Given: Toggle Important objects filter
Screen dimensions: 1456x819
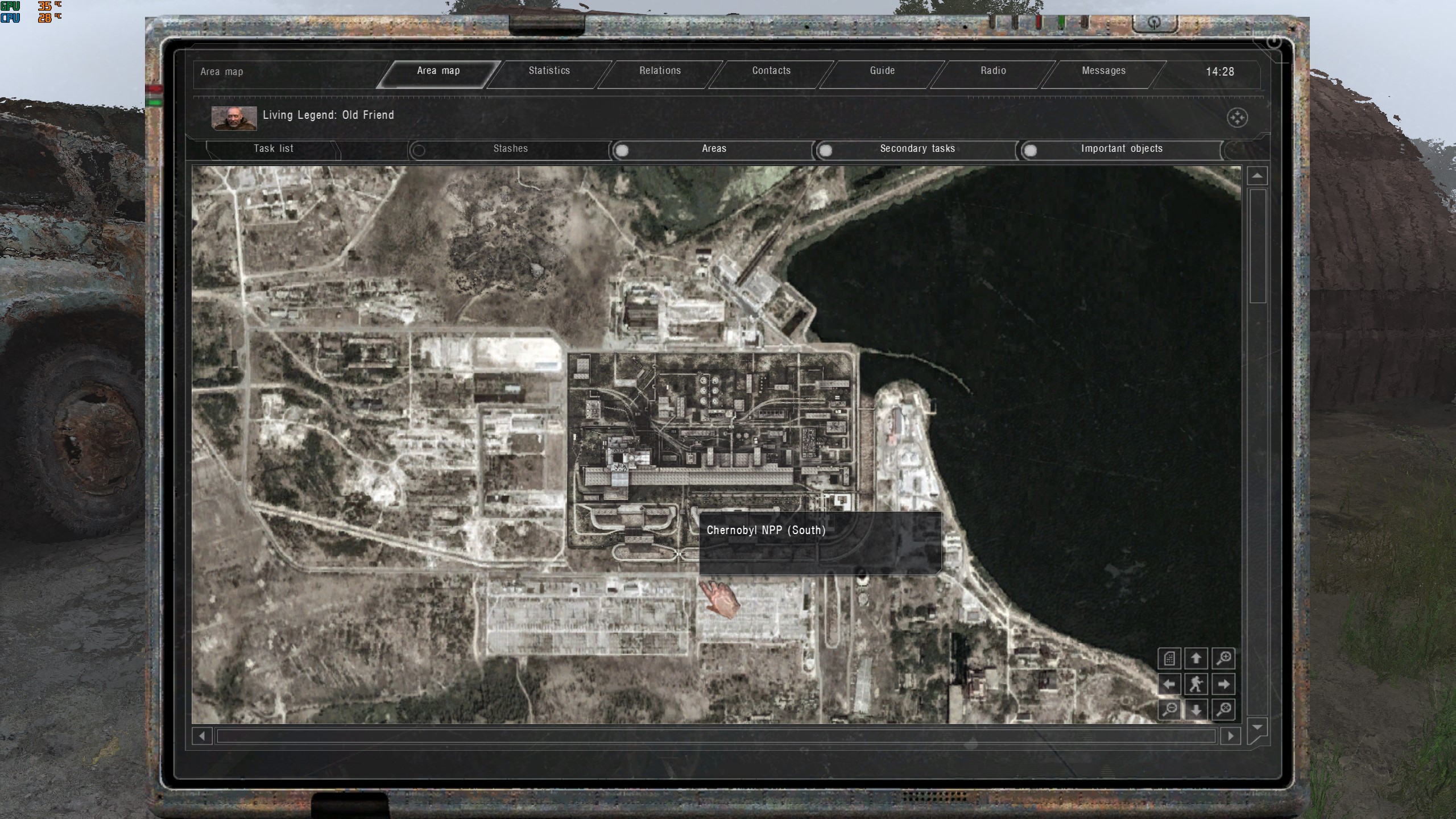Looking at the screenshot, I should [1029, 150].
